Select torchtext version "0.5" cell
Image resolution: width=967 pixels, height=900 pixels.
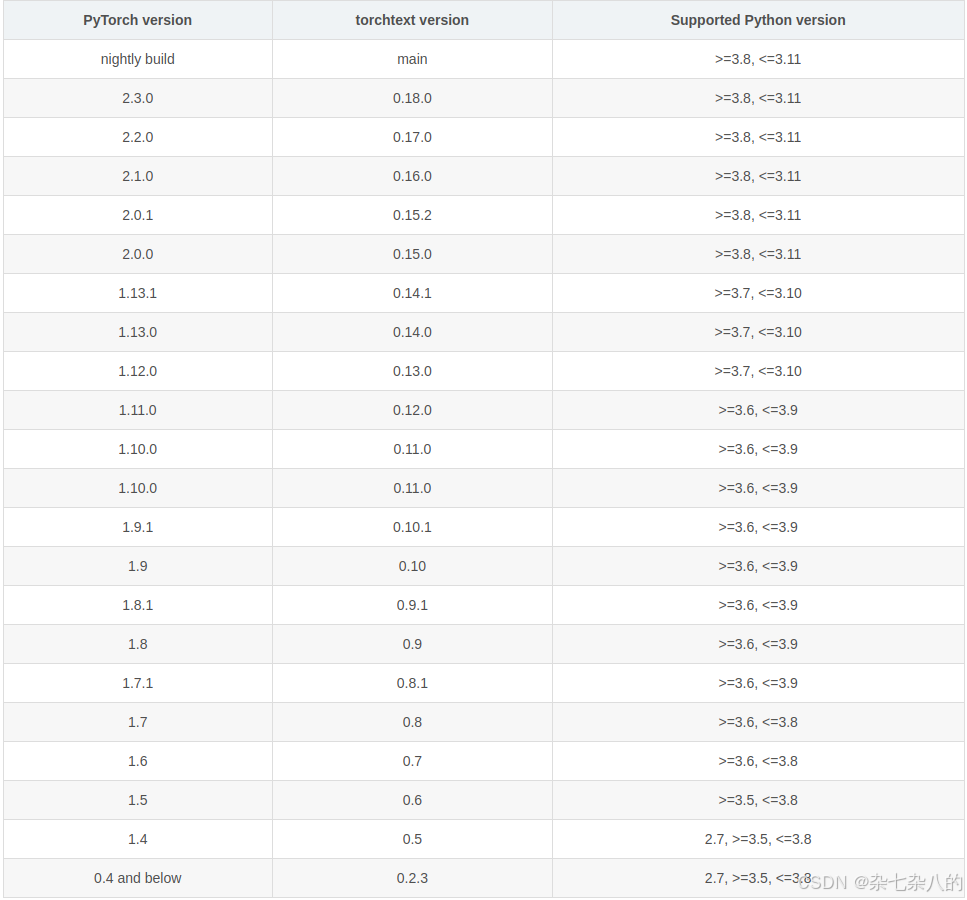point(412,840)
